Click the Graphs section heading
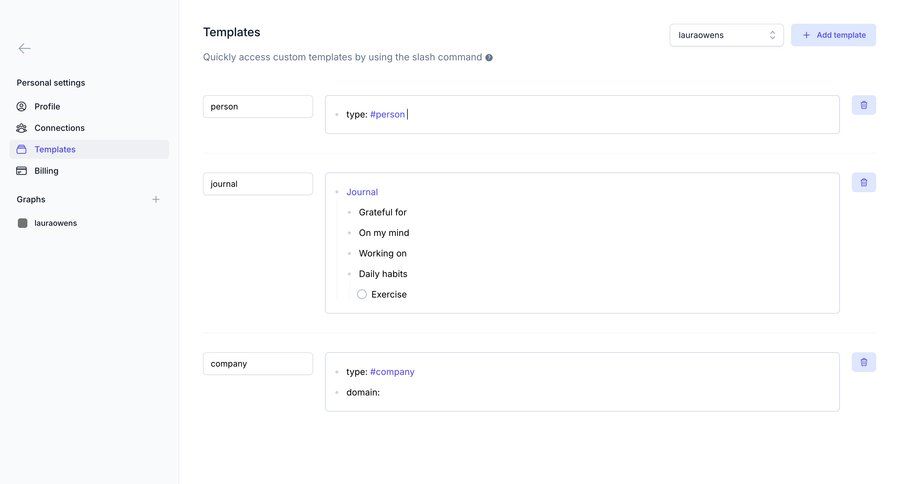Image resolution: width=900 pixels, height=484 pixels. click(x=31, y=199)
